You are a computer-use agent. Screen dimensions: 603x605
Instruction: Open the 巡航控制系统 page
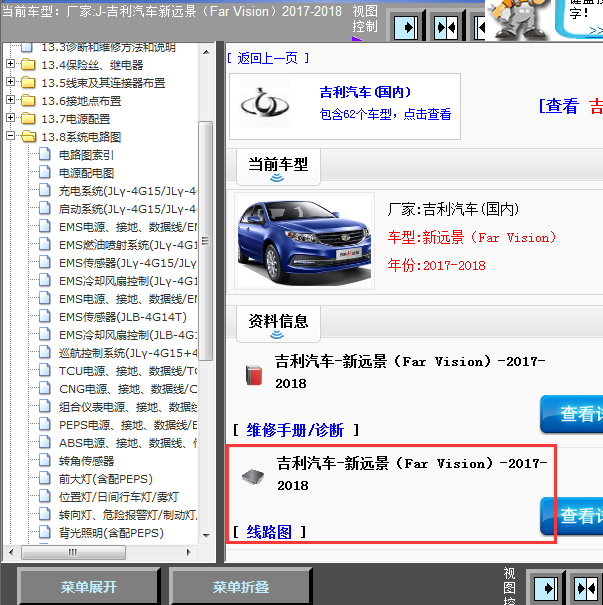coord(128,353)
